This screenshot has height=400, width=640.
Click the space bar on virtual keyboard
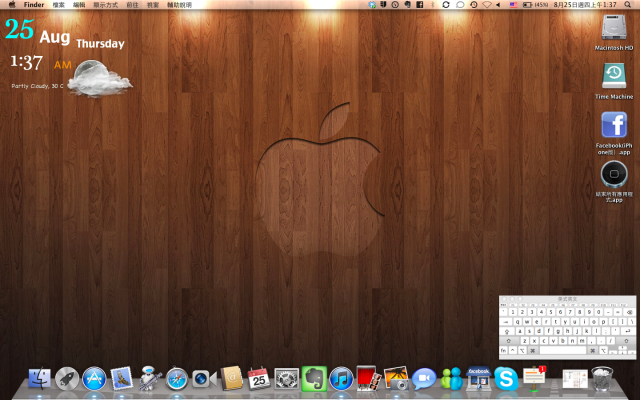pyautogui.click(x=563, y=350)
